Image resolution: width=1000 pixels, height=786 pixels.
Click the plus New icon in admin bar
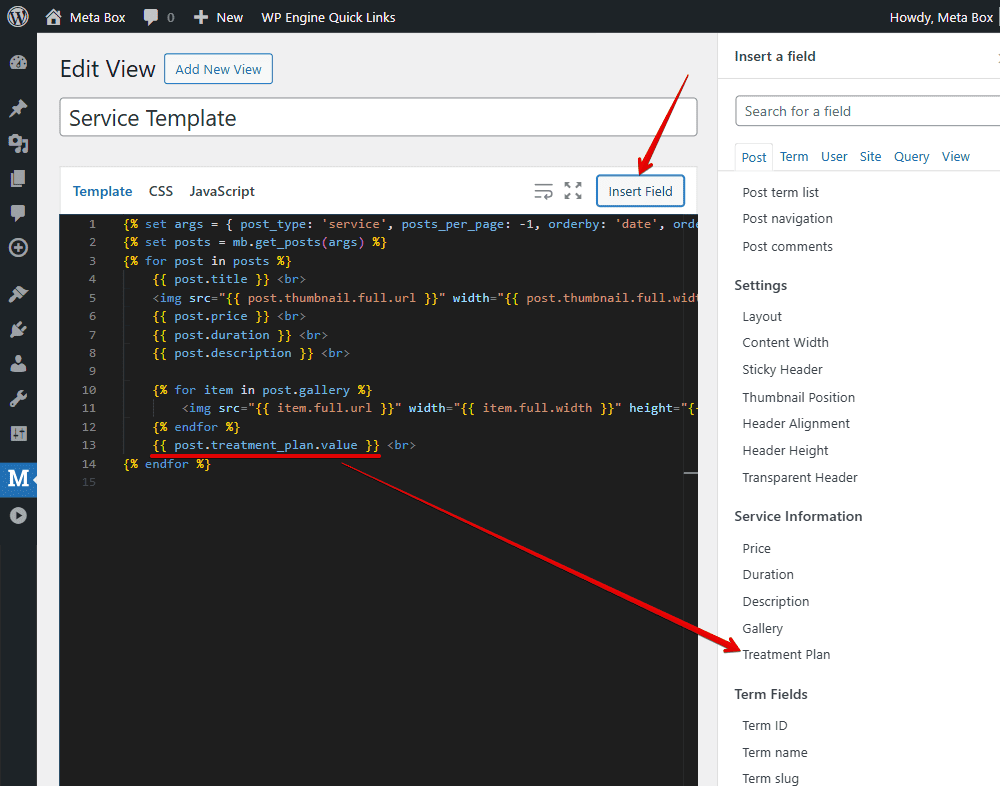click(201, 17)
